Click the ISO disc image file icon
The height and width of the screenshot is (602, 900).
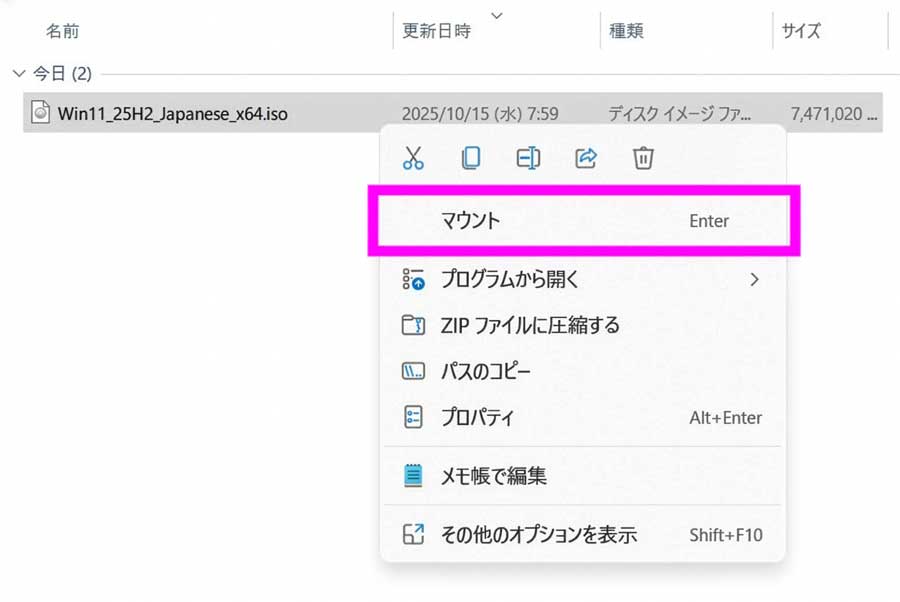click(x=40, y=113)
